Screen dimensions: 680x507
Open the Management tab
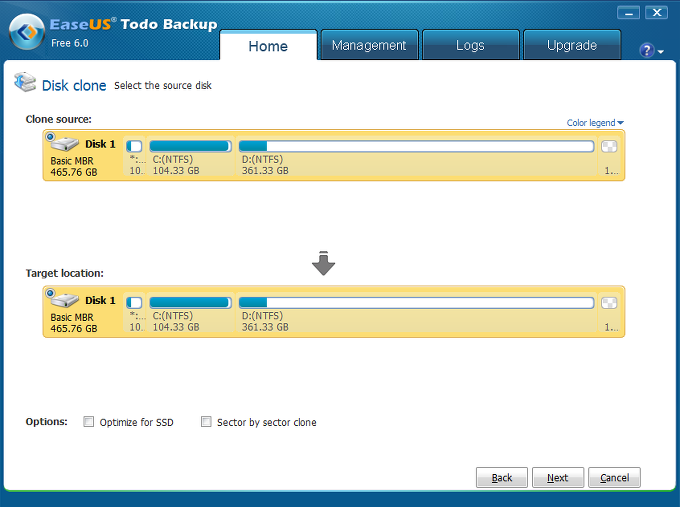click(369, 45)
